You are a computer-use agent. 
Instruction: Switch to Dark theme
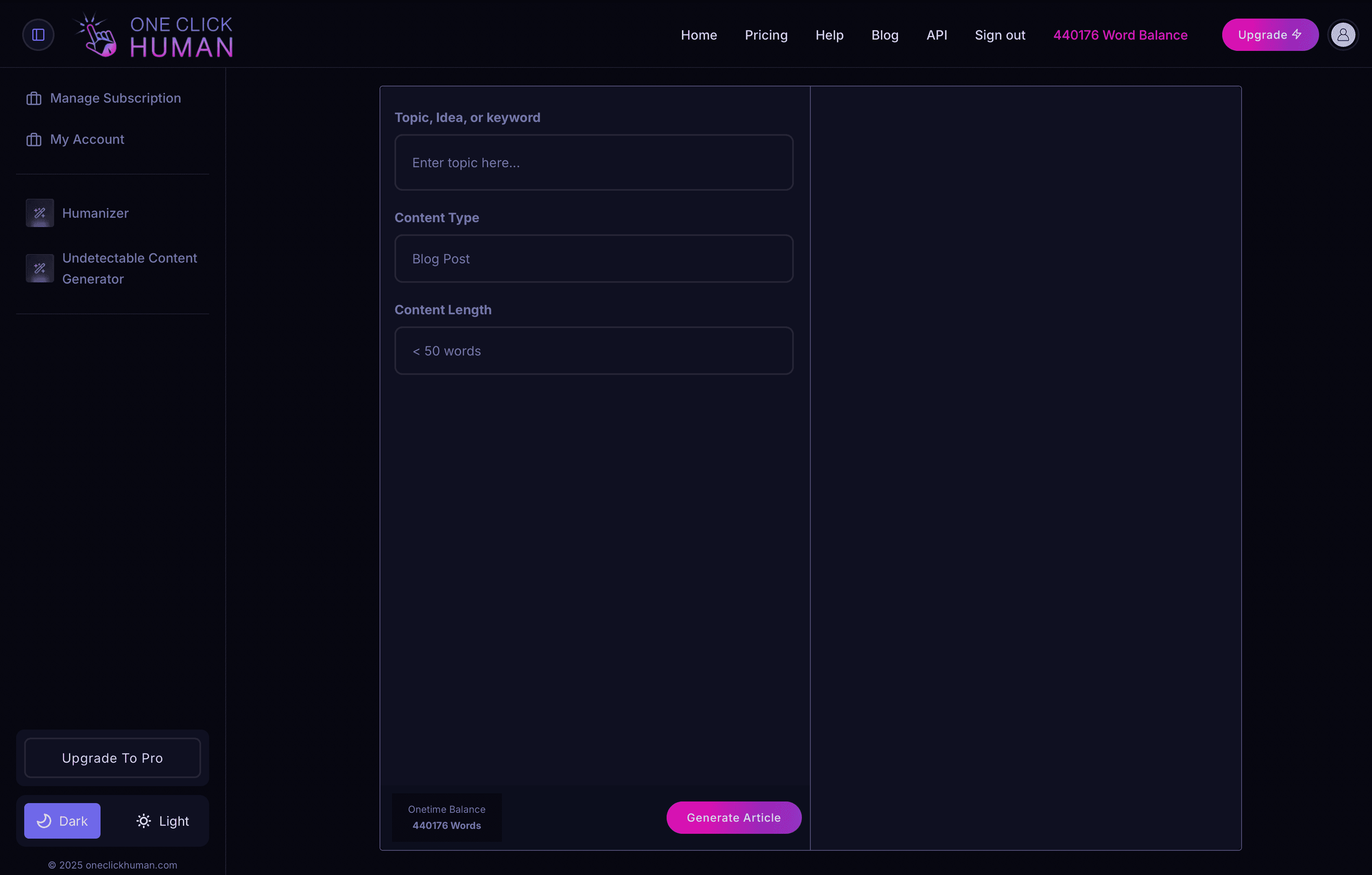point(62,821)
